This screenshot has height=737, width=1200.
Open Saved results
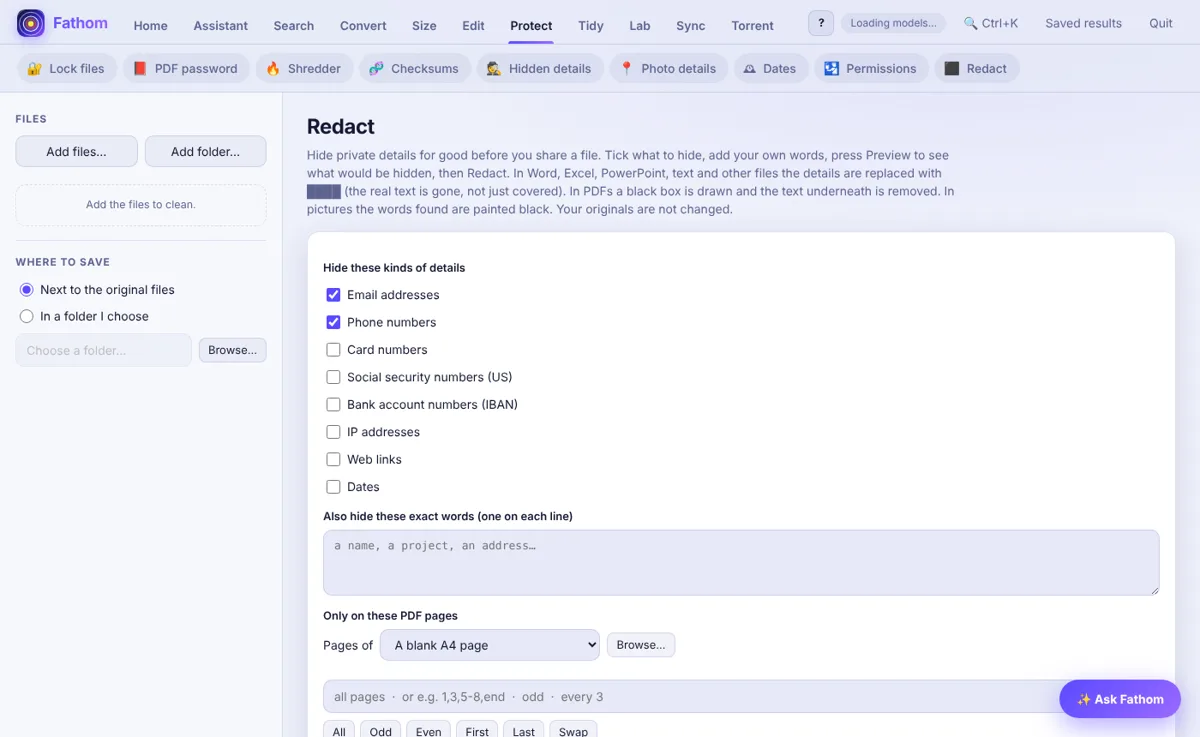point(1084,23)
